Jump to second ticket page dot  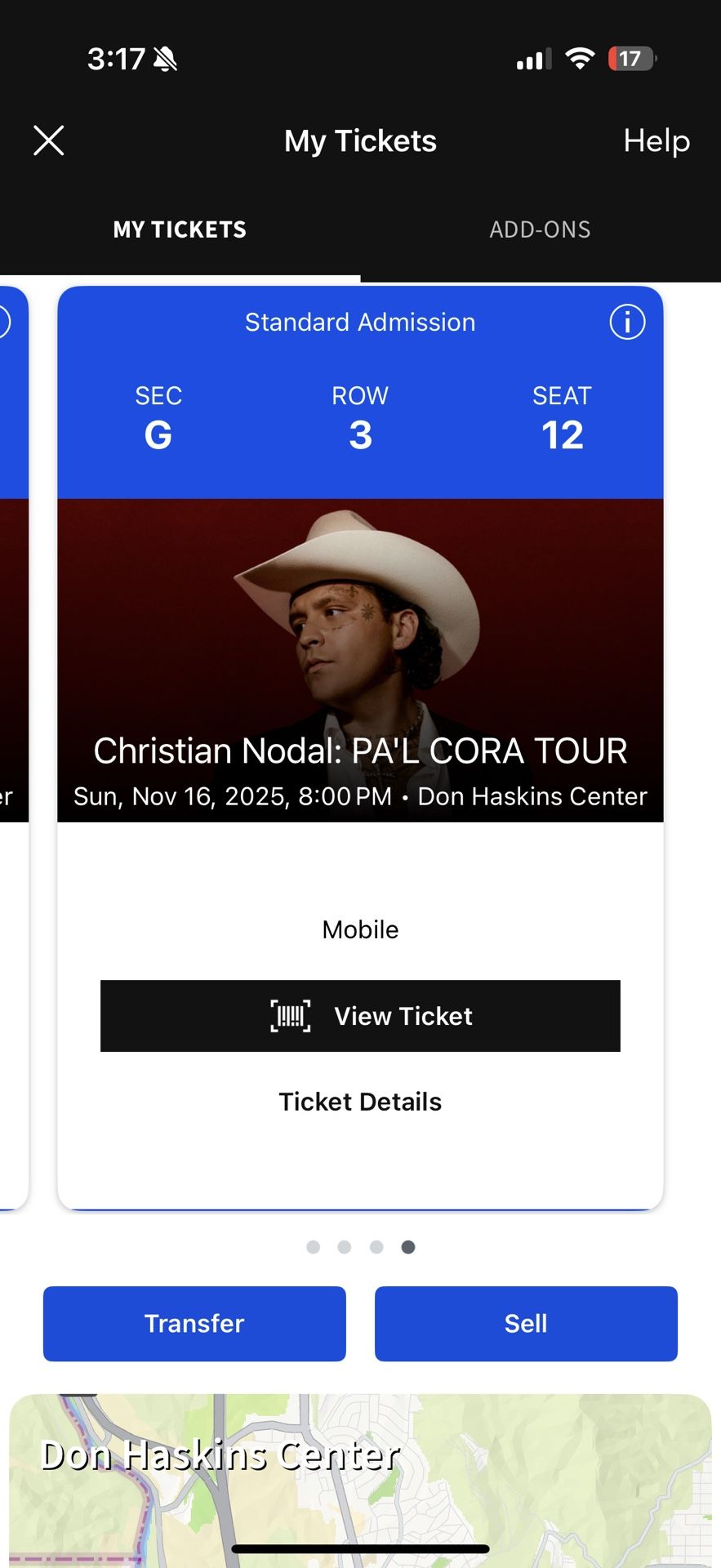345,1247
